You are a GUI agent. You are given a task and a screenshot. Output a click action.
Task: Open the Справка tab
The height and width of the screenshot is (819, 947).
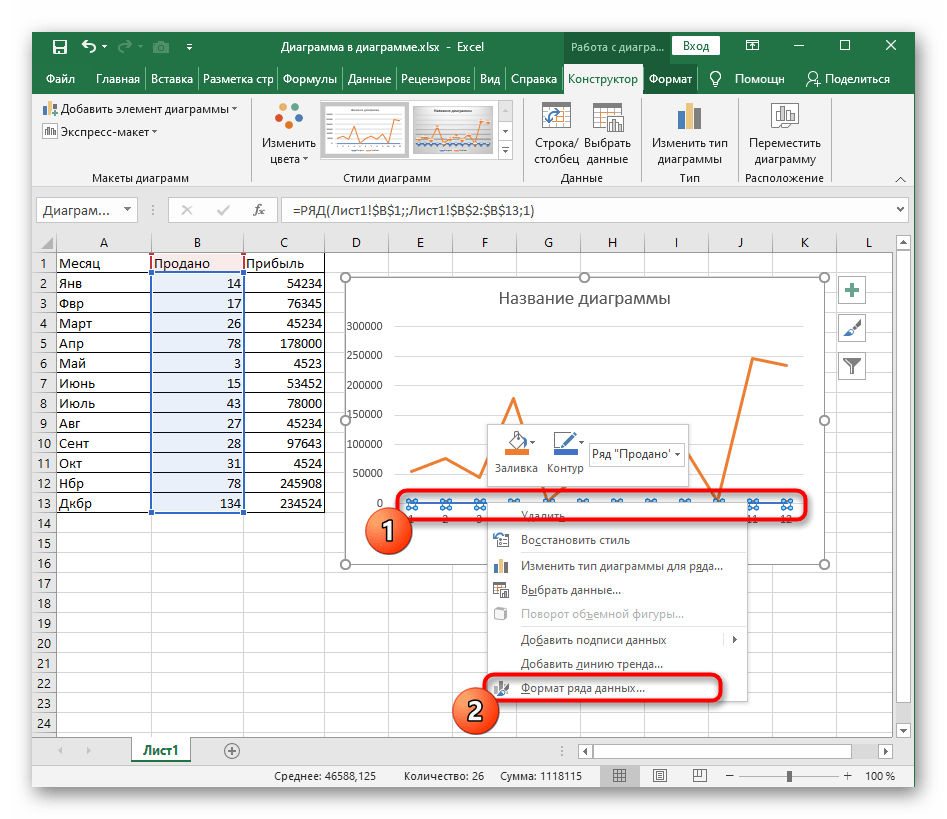point(533,79)
